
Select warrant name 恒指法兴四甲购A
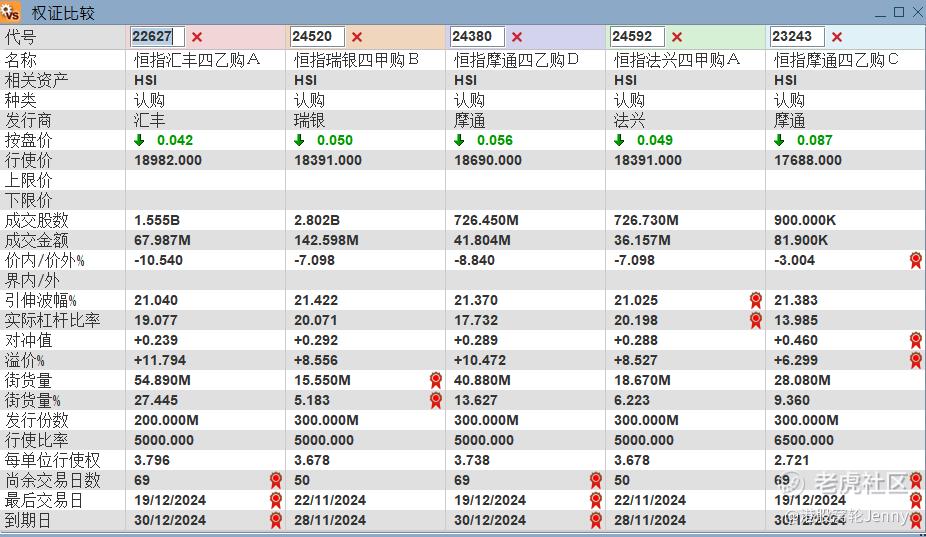pos(677,60)
